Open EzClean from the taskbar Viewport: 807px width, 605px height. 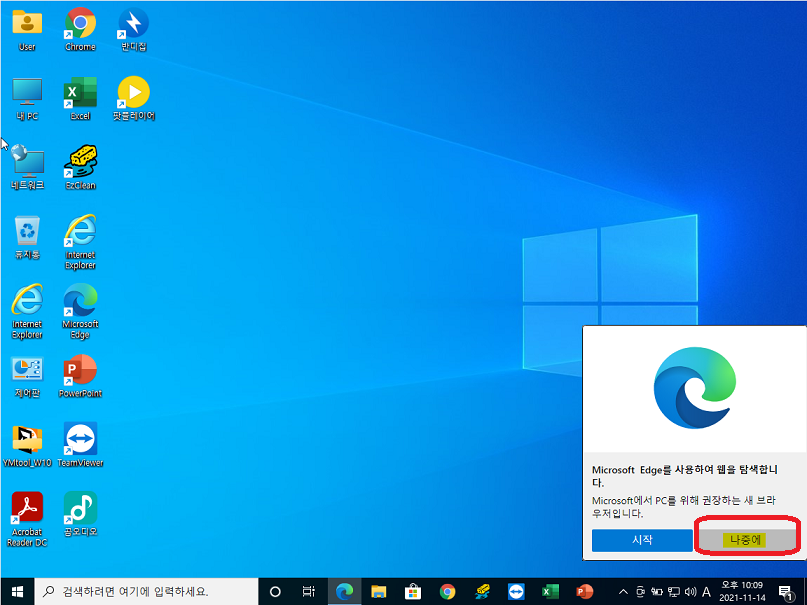[x=482, y=592]
